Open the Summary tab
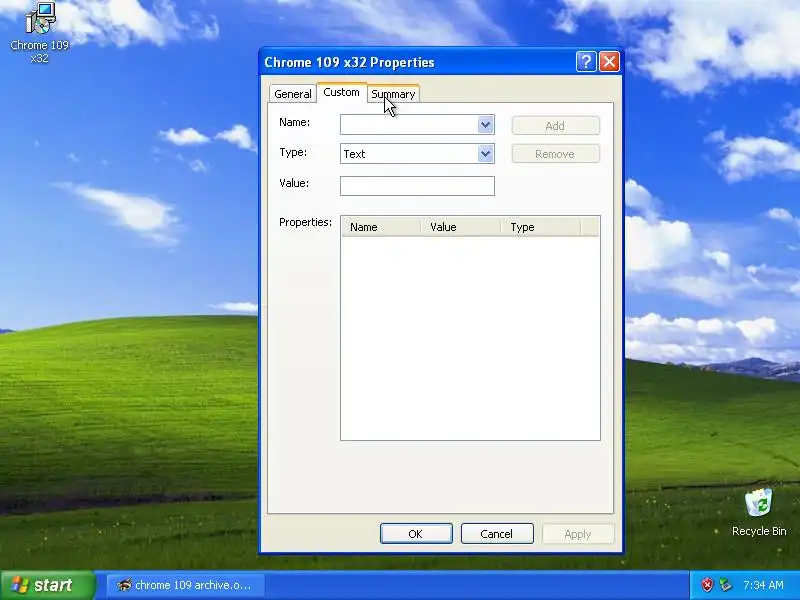Screen dimensions: 800x600 (x=393, y=94)
